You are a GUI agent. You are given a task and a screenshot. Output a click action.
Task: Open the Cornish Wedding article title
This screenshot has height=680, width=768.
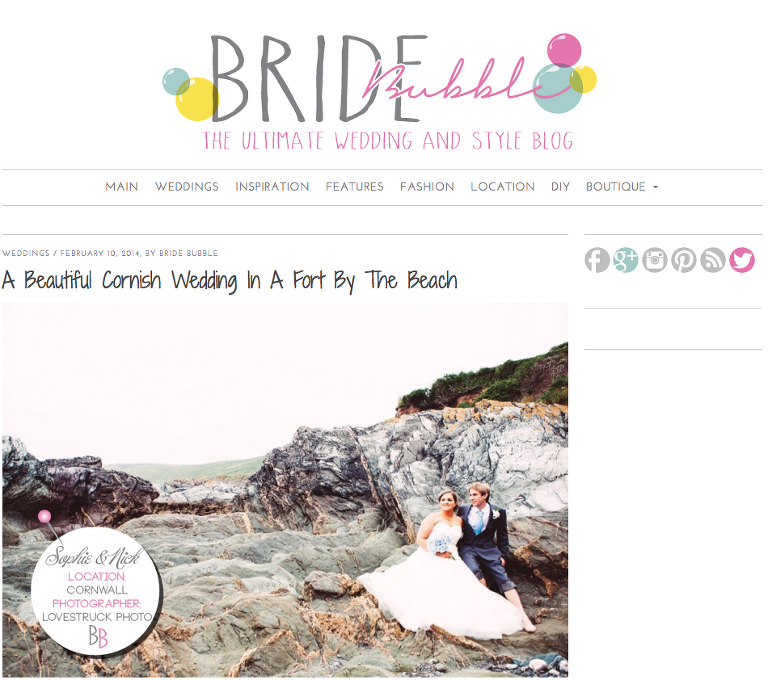tap(230, 281)
